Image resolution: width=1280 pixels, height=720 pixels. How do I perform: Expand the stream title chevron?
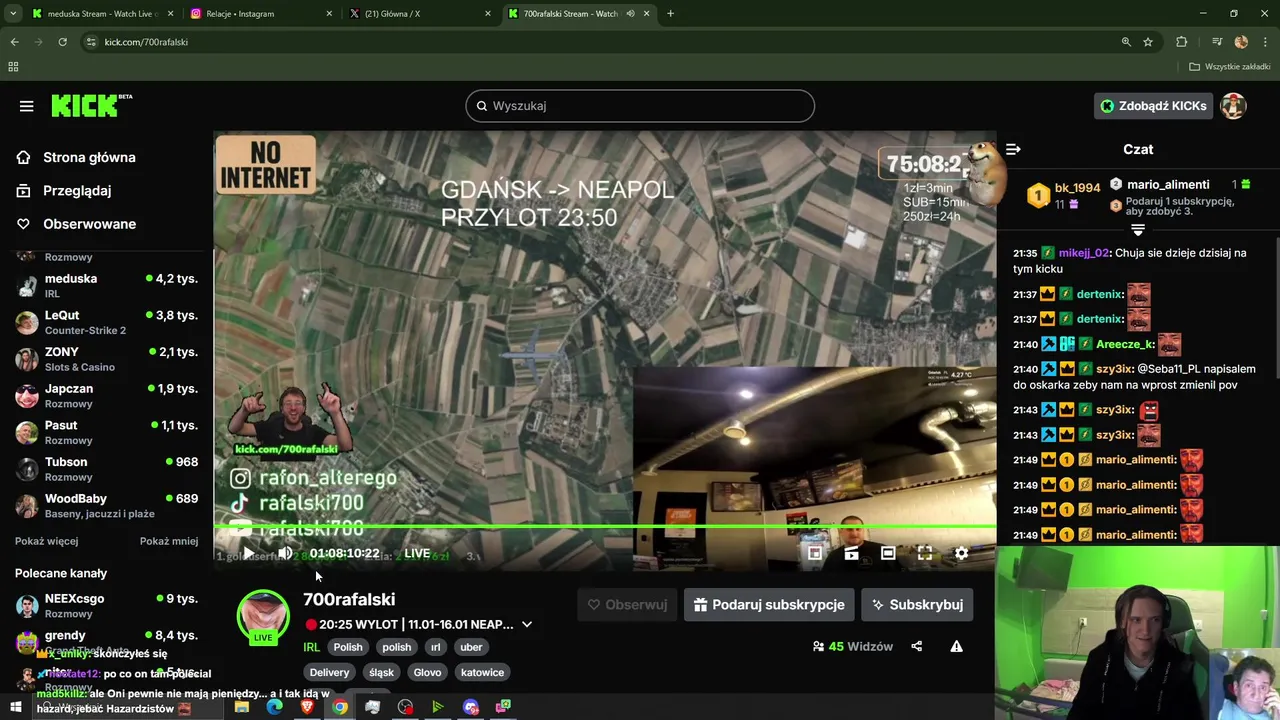click(x=527, y=625)
